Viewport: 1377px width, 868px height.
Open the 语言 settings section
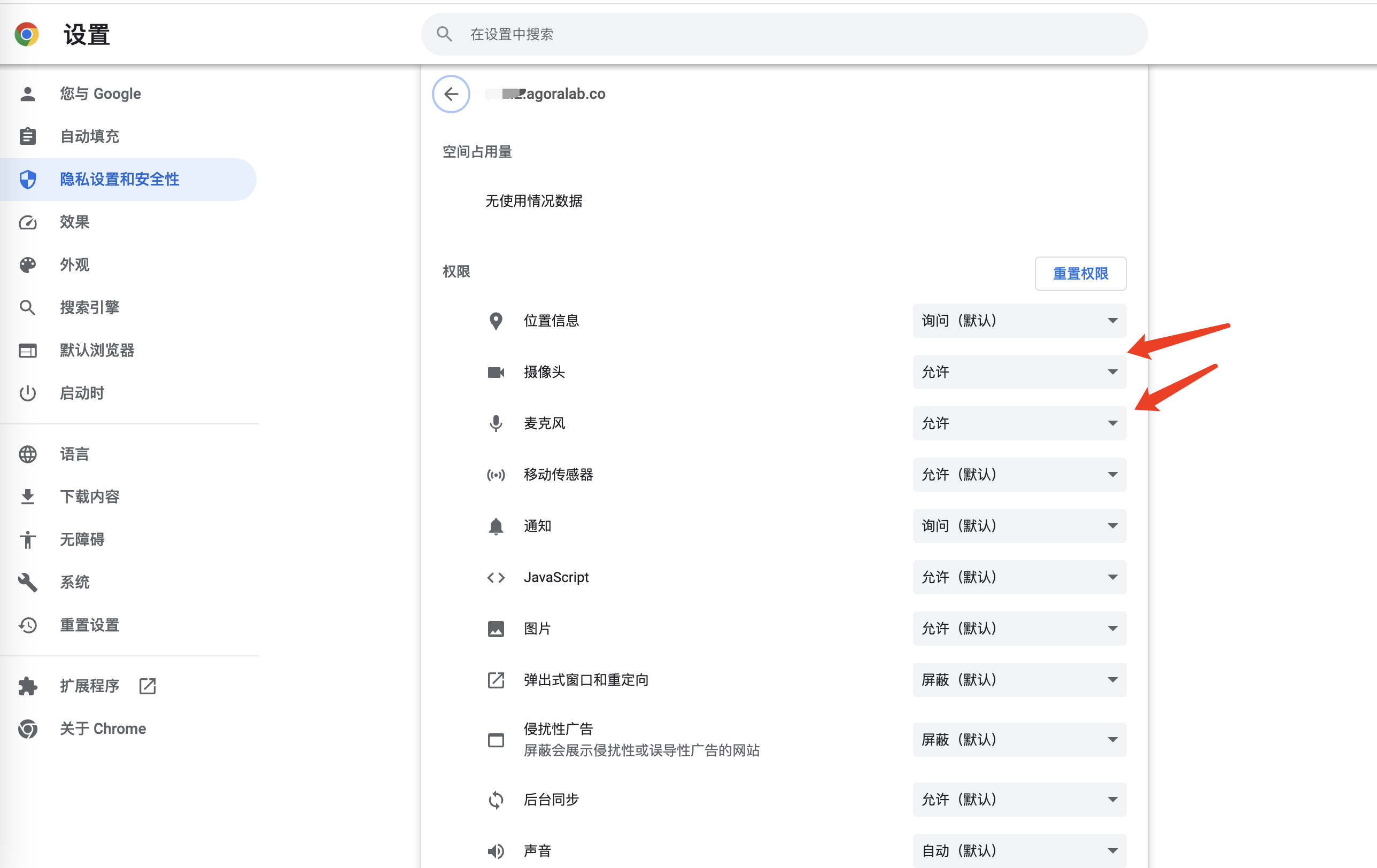128,454
